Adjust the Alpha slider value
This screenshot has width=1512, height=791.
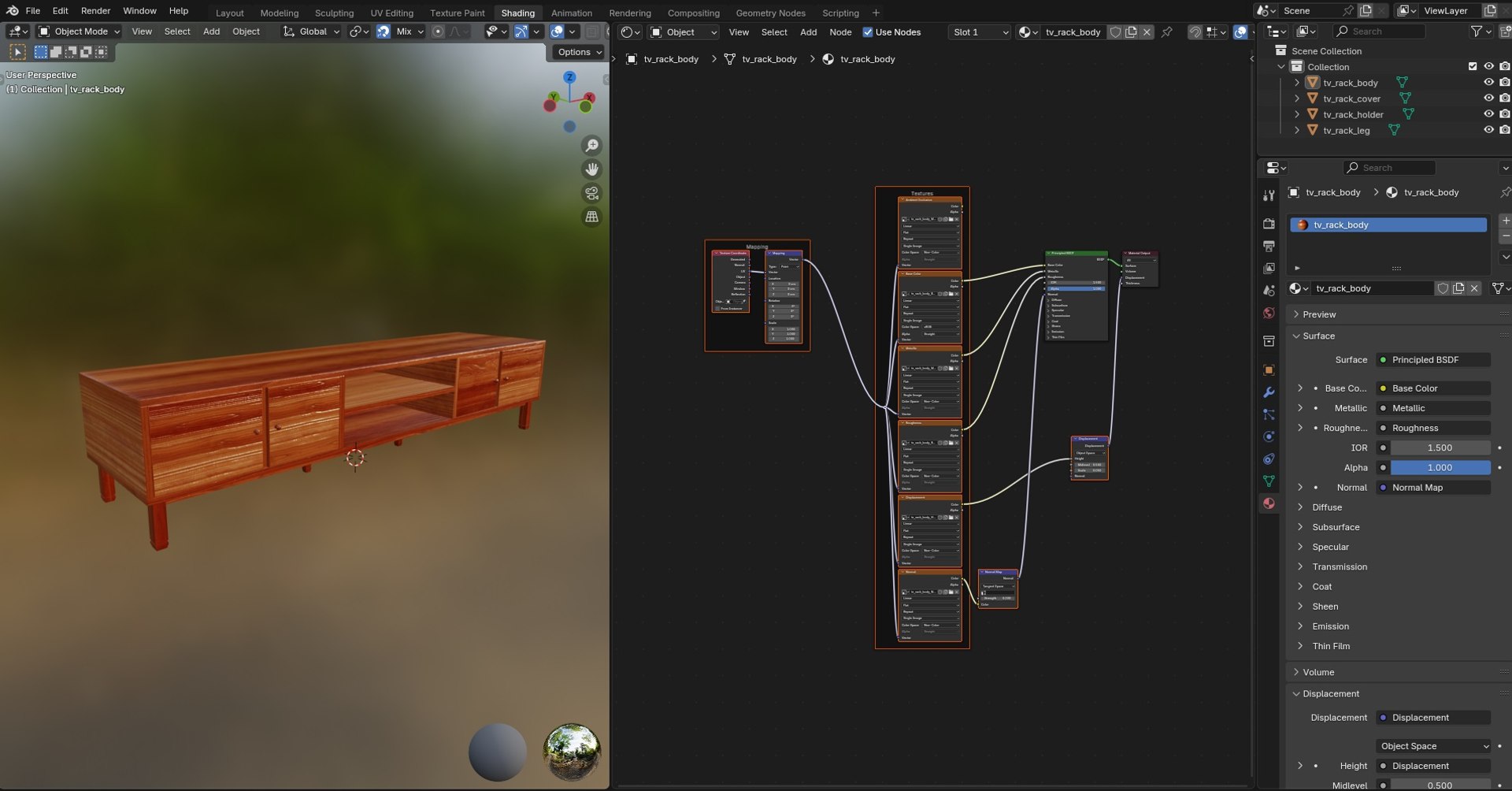point(1440,468)
